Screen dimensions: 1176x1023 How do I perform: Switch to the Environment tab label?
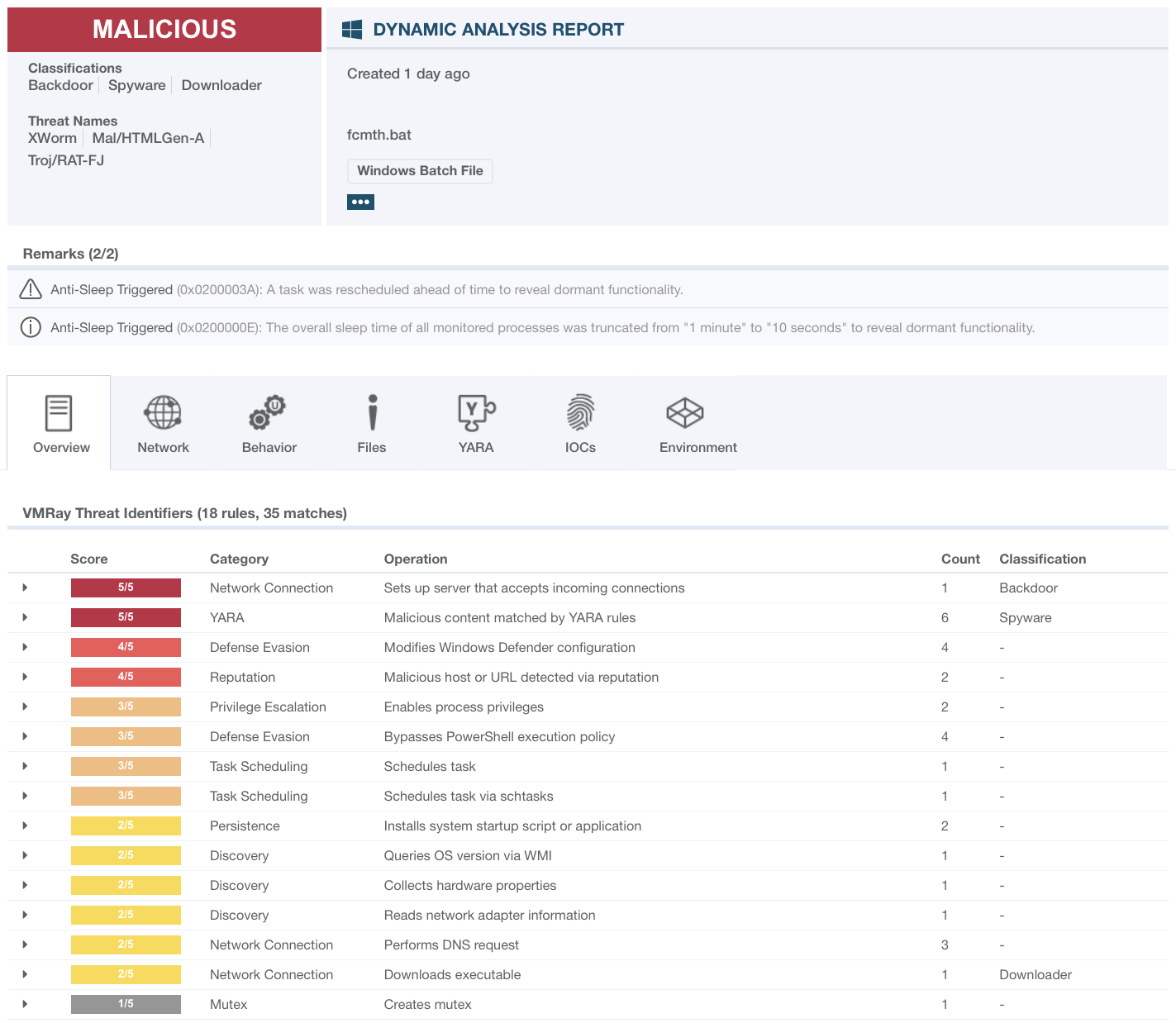(698, 447)
